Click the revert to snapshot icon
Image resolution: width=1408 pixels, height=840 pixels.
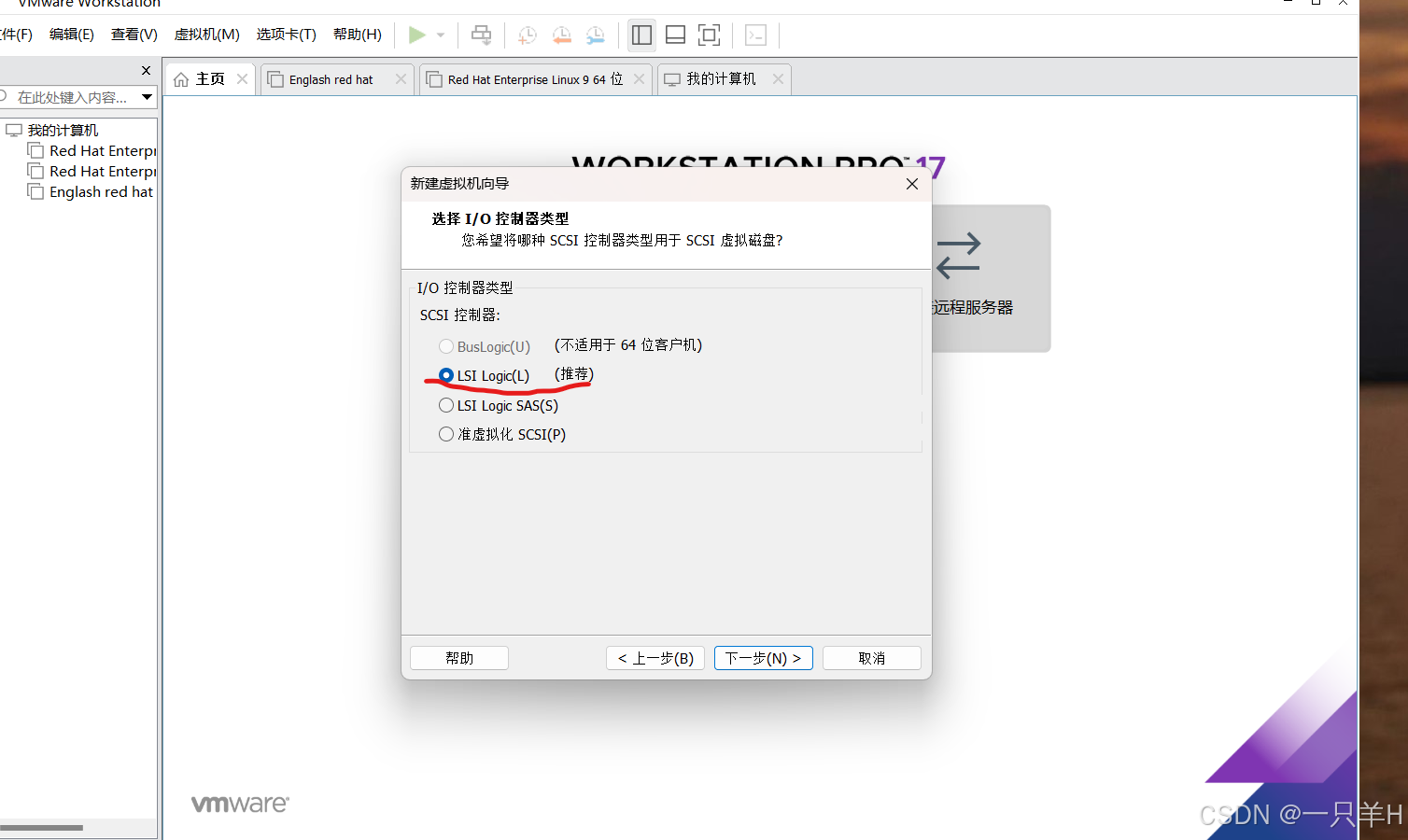(x=561, y=35)
